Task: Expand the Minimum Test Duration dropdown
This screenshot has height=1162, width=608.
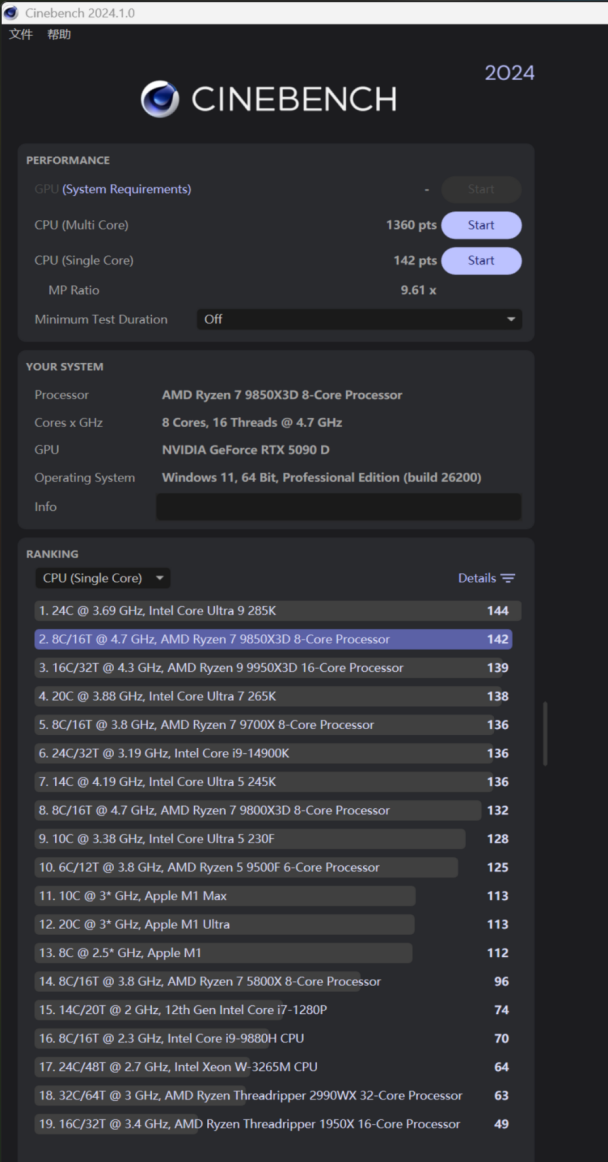Action: coord(359,319)
